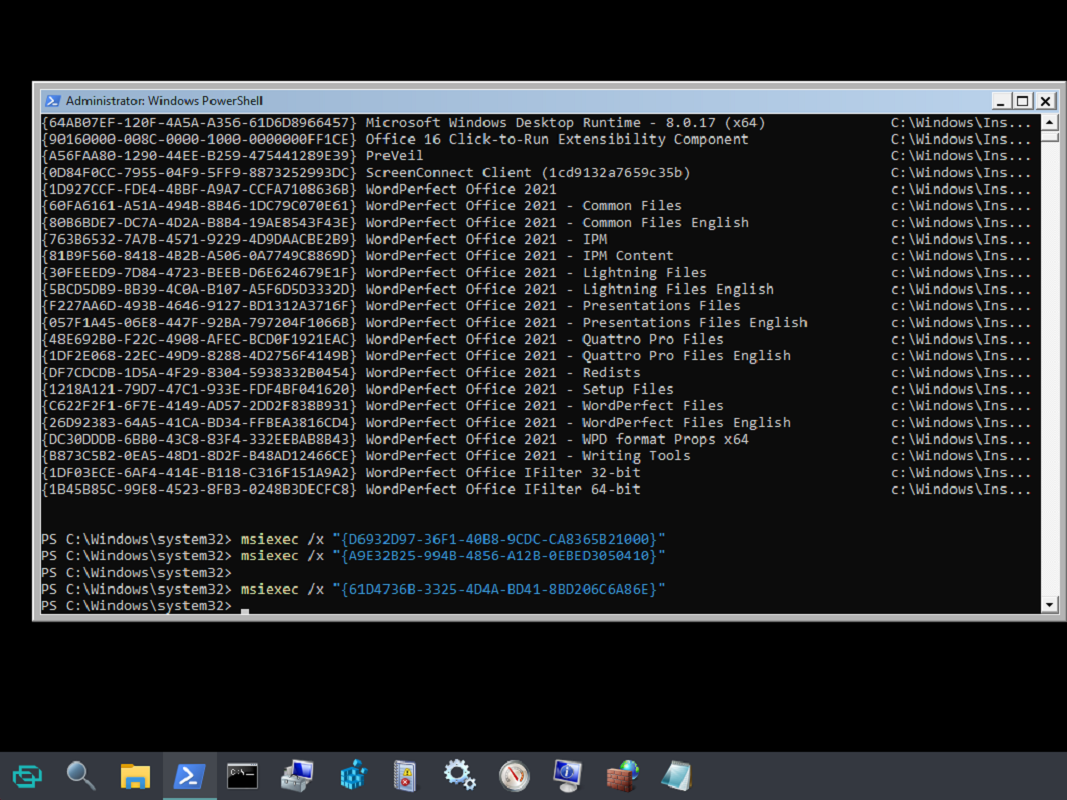Launch System Information monitor icon
Screen dimensions: 1067x800
click(x=567, y=775)
